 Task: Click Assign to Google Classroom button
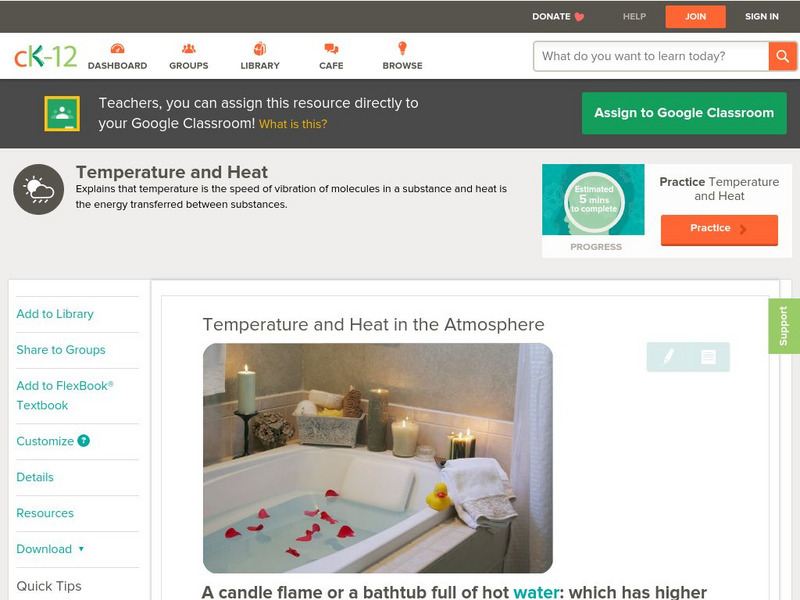click(x=684, y=113)
